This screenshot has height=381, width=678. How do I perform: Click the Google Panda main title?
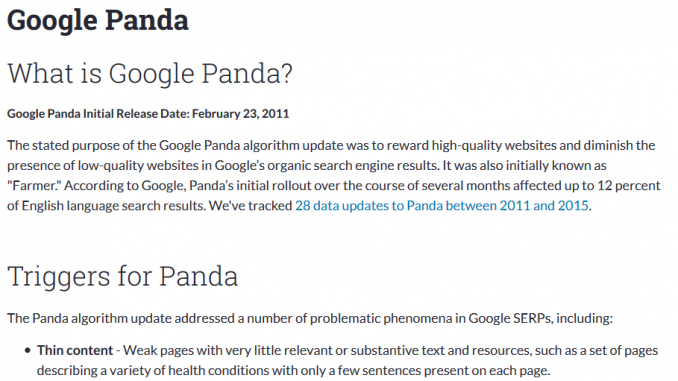pyautogui.click(x=98, y=20)
